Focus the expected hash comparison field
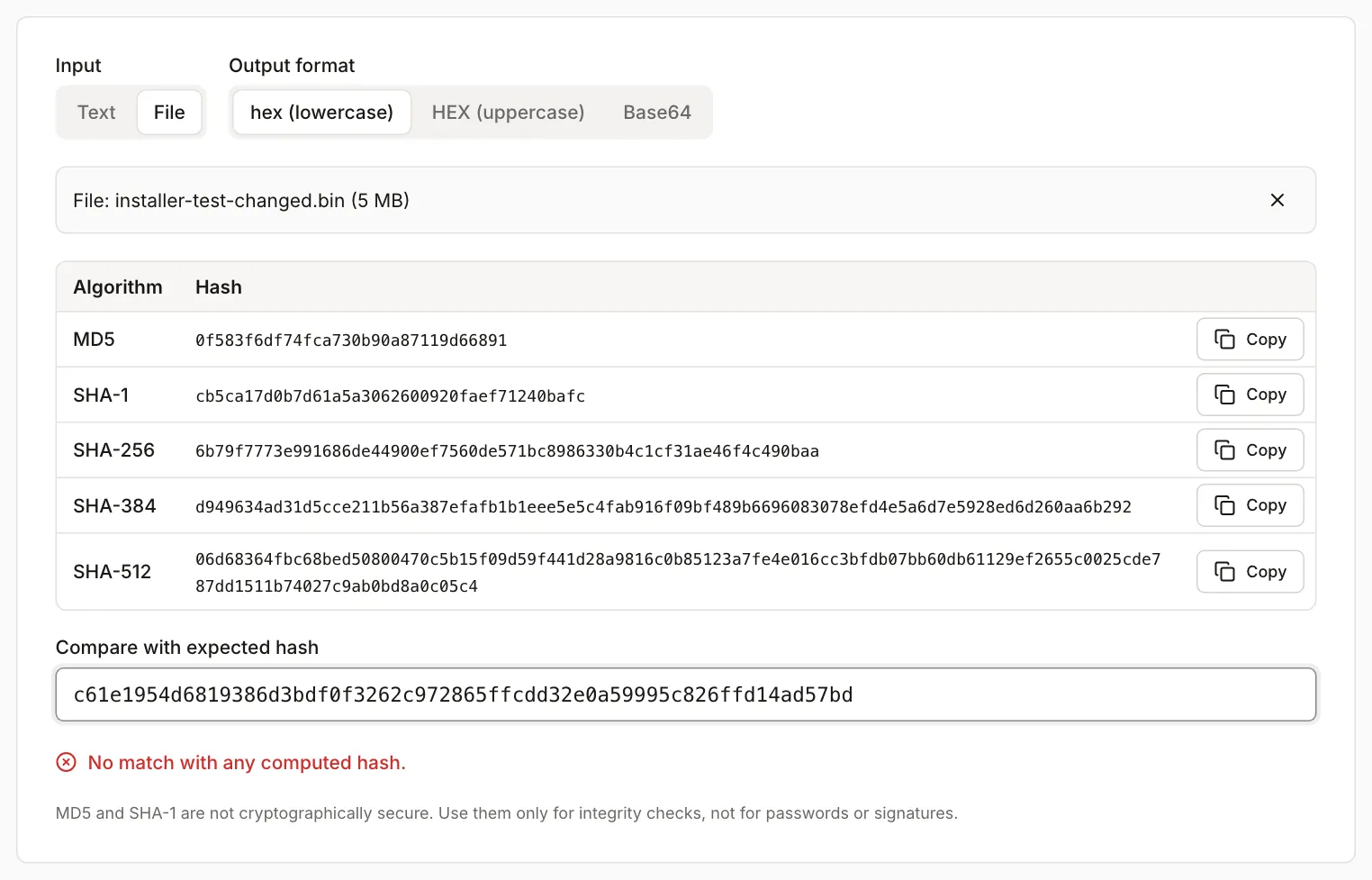 (686, 694)
